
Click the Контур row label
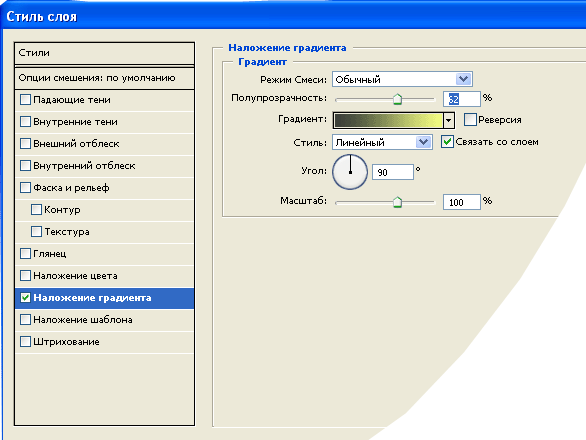point(62,210)
